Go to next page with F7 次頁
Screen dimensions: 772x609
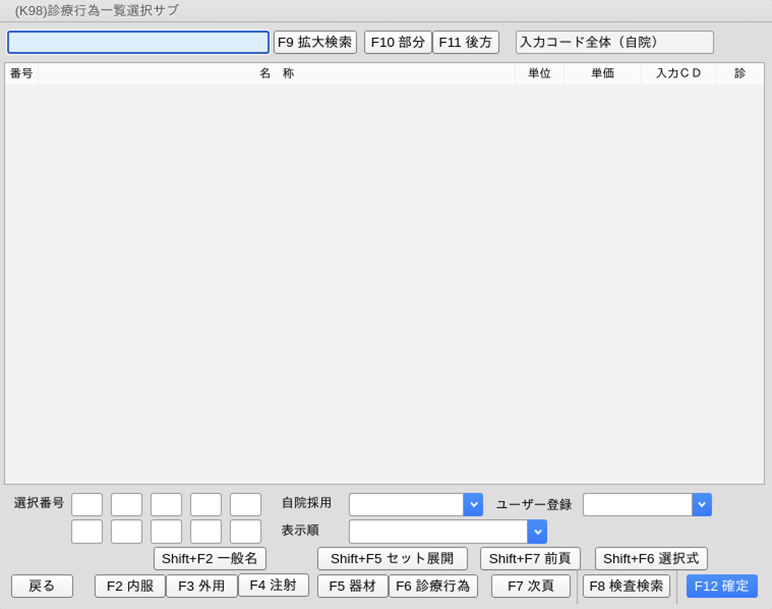click(530, 586)
